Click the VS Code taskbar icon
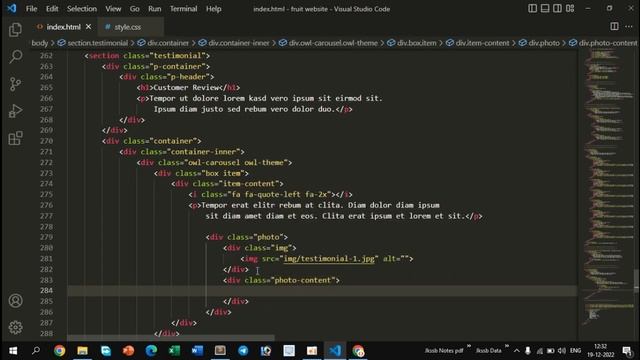The width and height of the screenshot is (640, 360). tap(335, 351)
